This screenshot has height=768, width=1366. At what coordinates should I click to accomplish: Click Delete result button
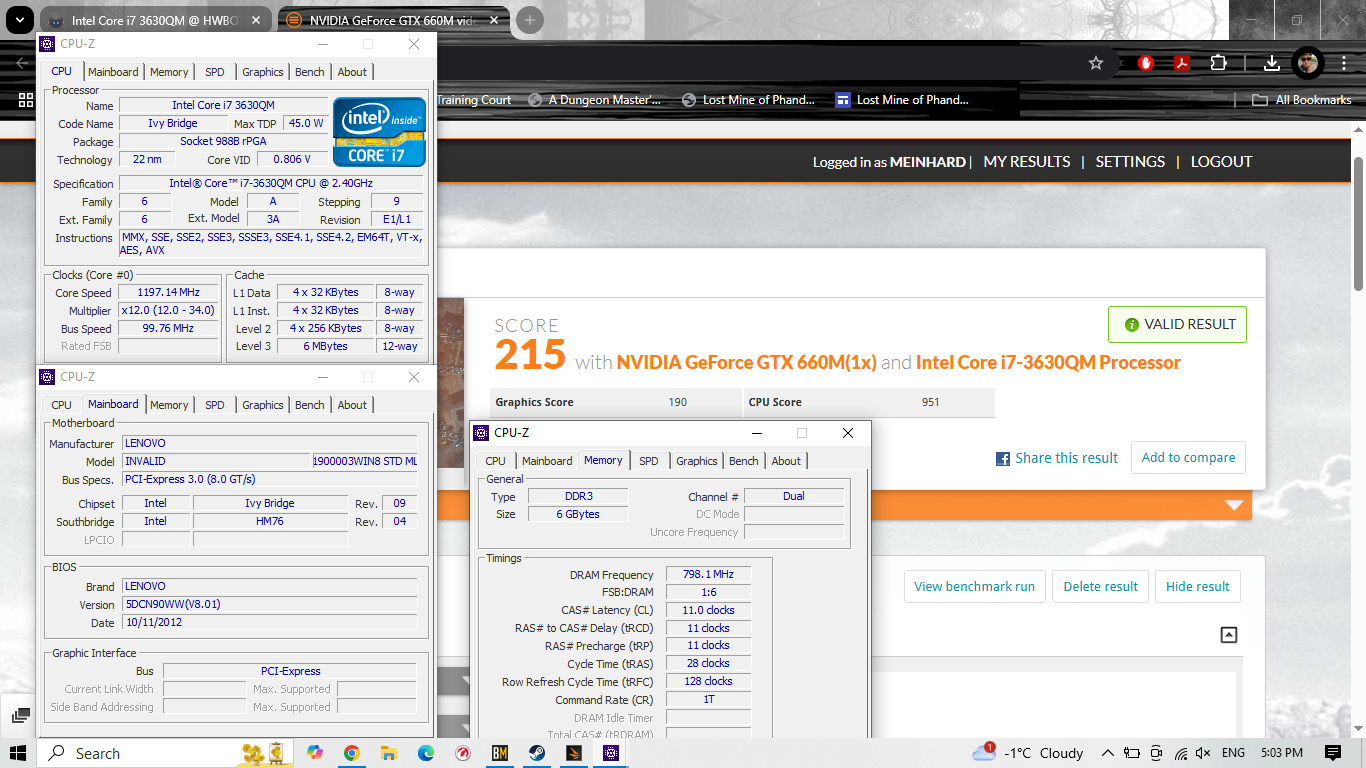click(x=1100, y=587)
